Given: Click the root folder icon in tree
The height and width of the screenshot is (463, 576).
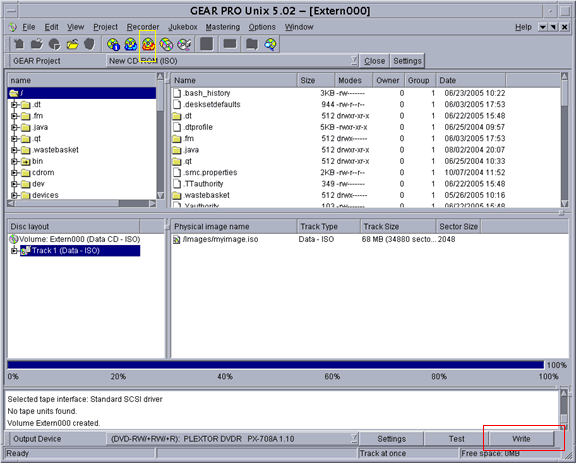Looking at the screenshot, I should pyautogui.click(x=14, y=93).
